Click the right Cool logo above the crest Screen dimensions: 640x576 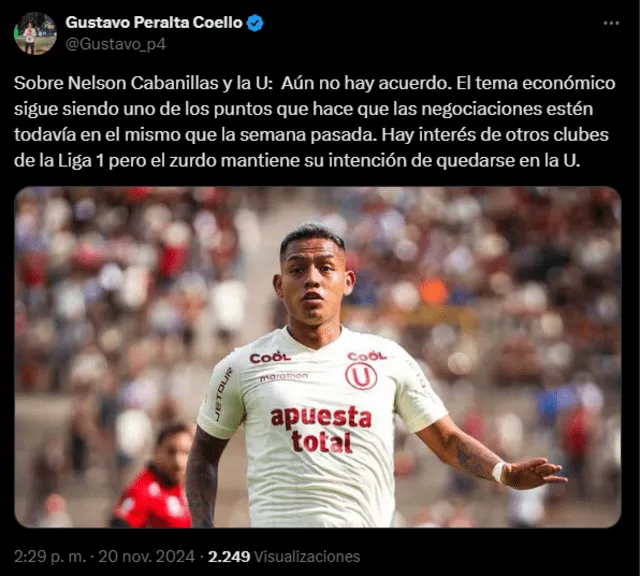(x=367, y=356)
